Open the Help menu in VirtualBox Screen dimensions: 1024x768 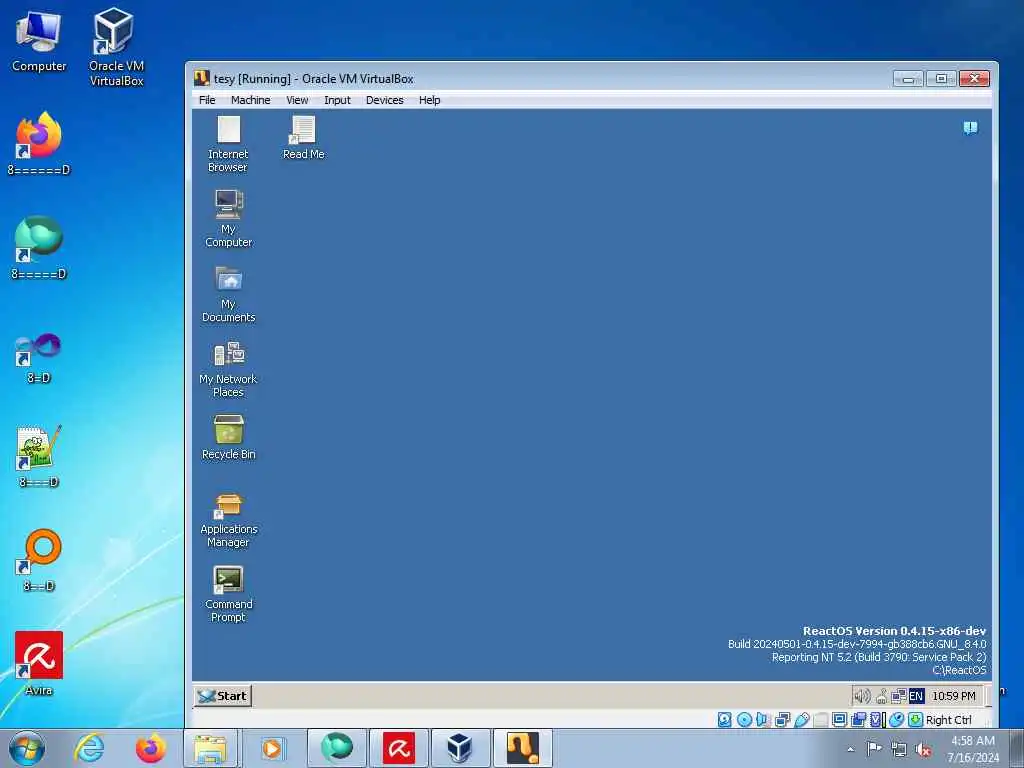430,100
